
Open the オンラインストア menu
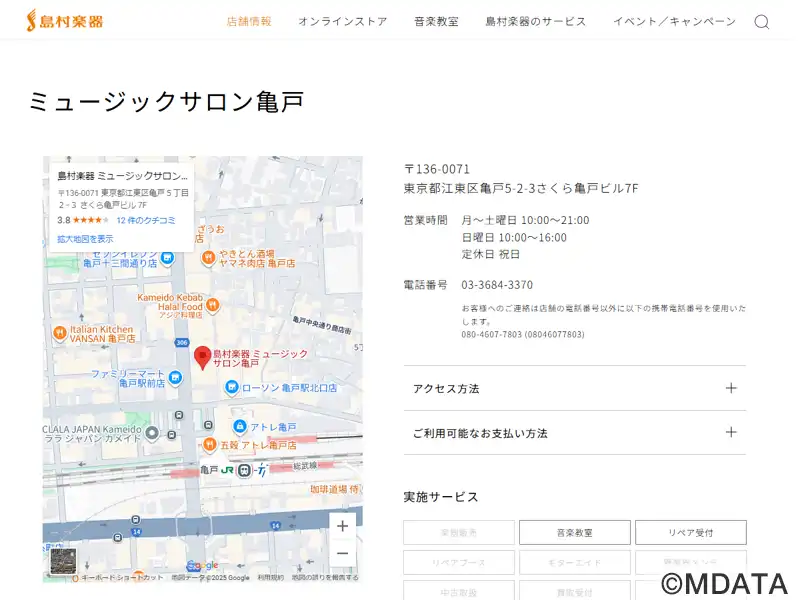tap(343, 21)
